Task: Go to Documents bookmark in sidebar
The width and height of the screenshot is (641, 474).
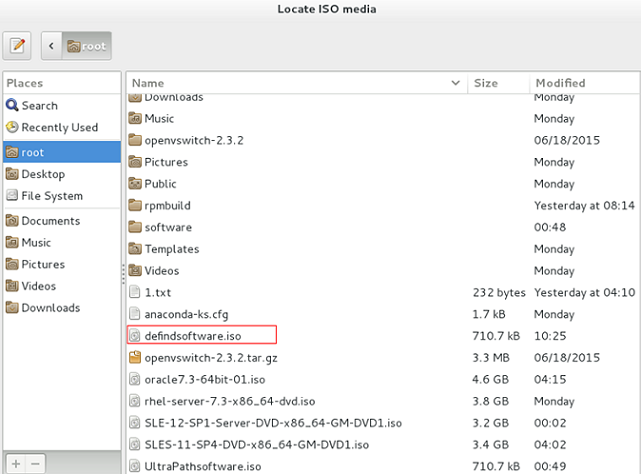Action: [x=50, y=221]
